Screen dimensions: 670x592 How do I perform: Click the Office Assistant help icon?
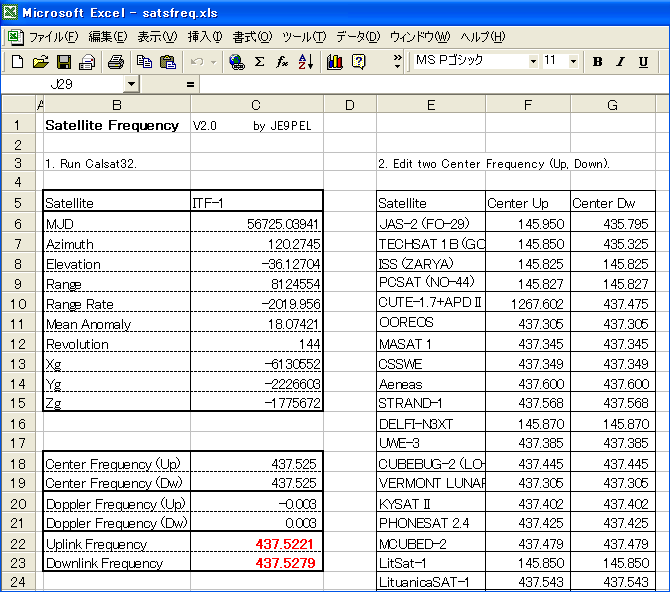(x=359, y=62)
